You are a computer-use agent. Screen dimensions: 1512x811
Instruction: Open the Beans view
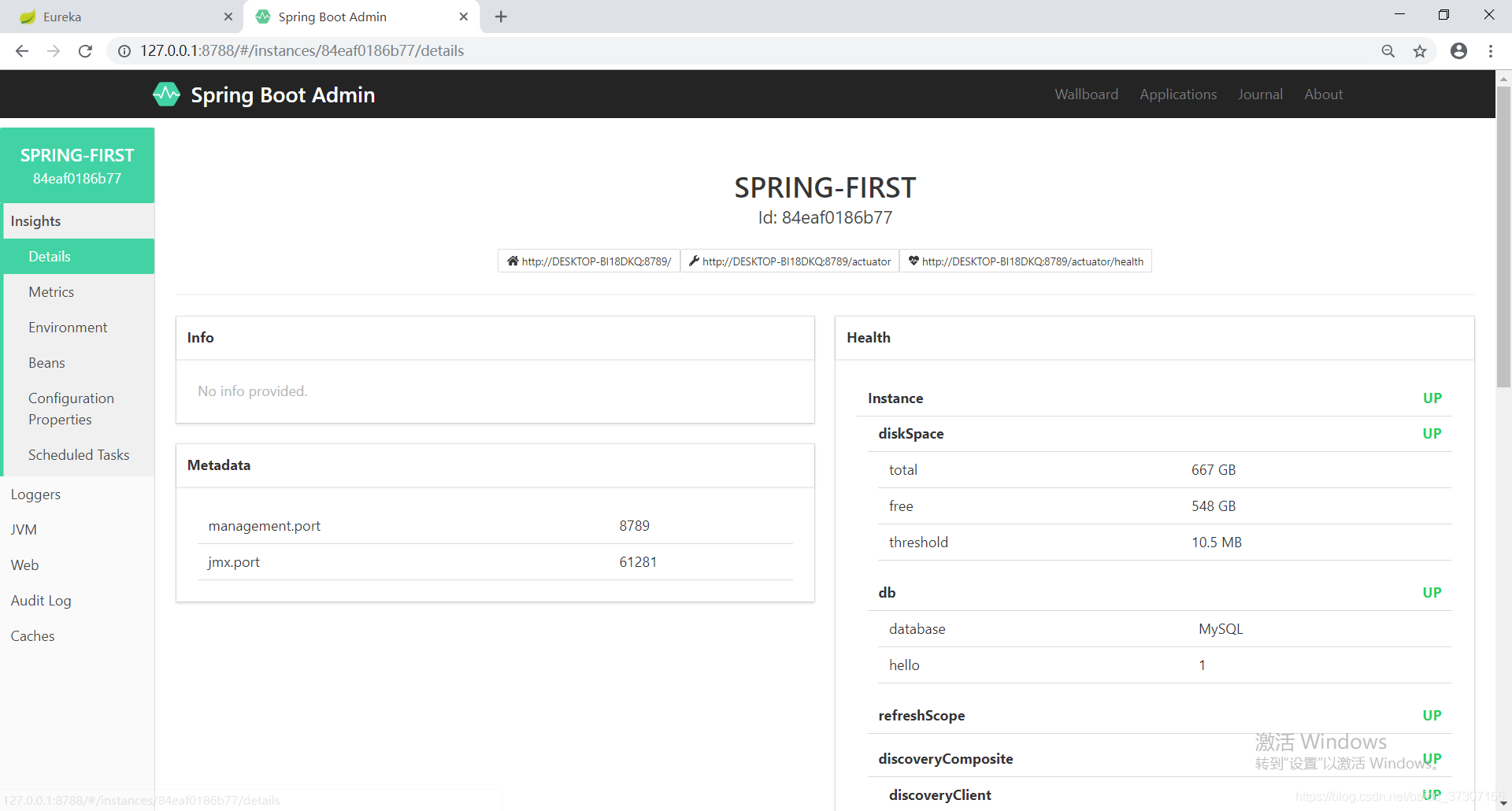[x=79, y=363]
